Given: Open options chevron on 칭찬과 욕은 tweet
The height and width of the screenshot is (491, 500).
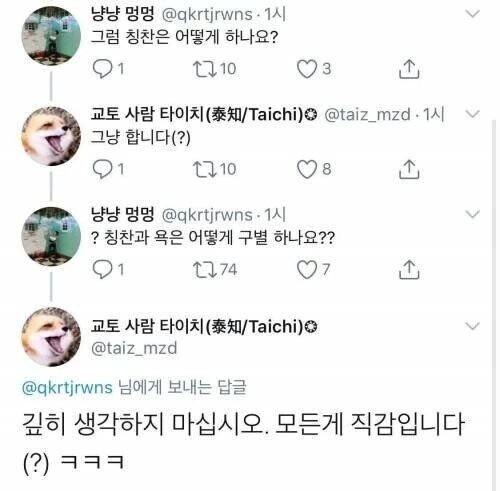Looking at the screenshot, I should (472, 214).
